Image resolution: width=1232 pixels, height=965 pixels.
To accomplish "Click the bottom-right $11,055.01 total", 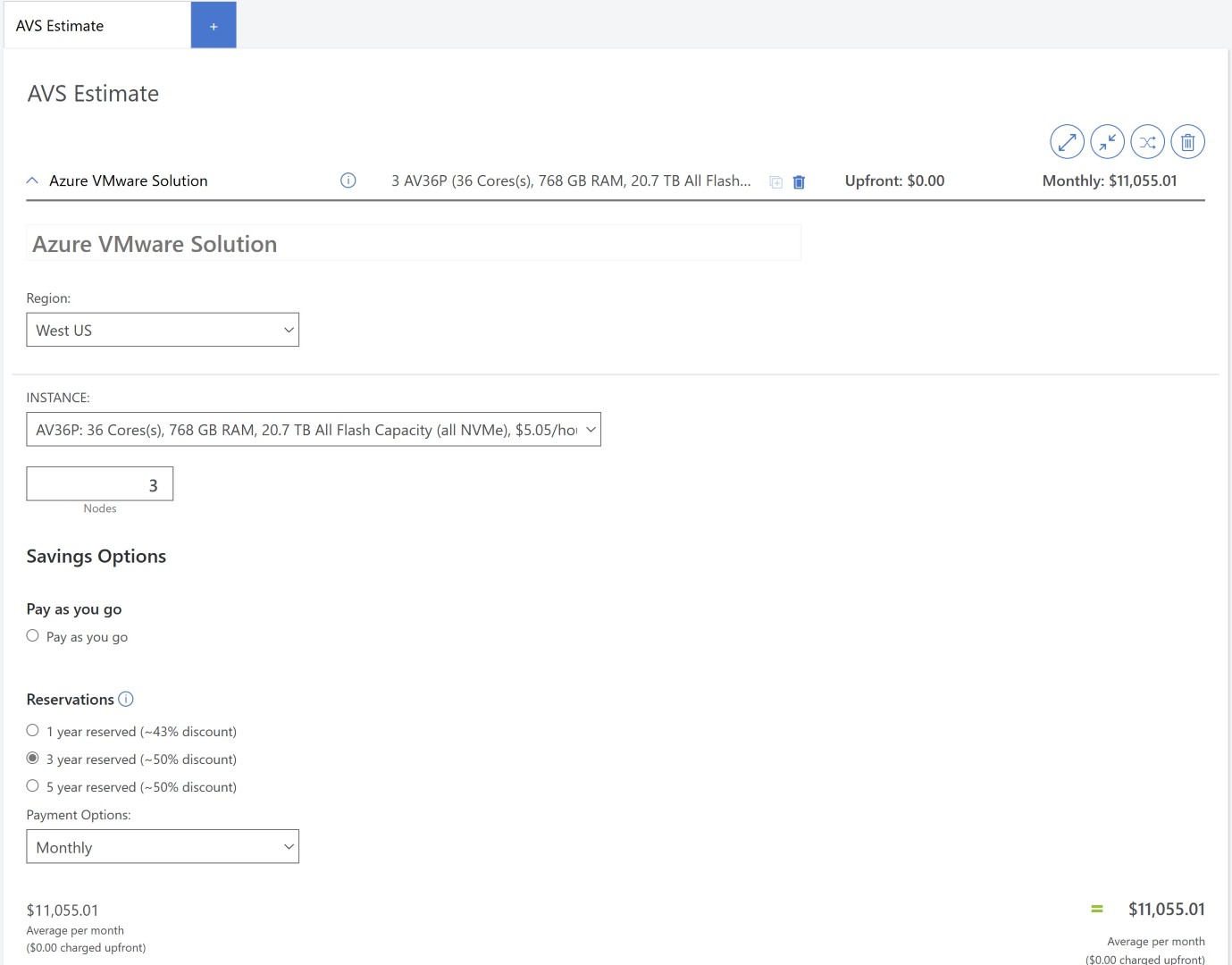I will (1166, 910).
